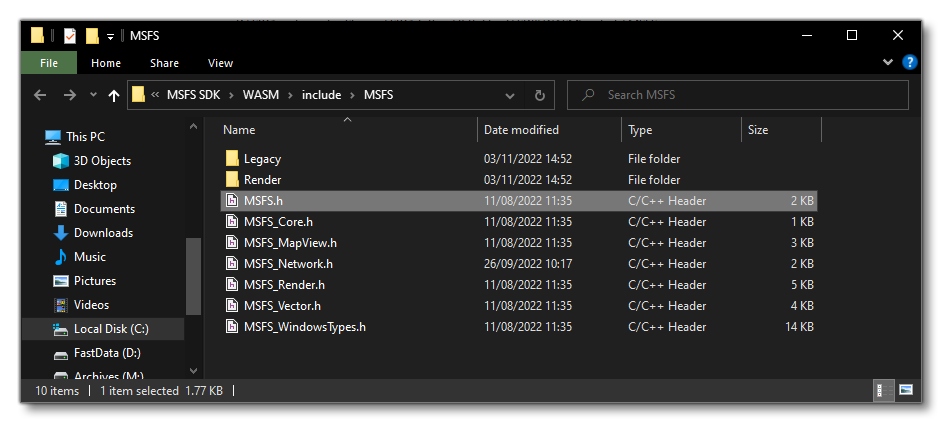The width and height of the screenshot is (942, 423).
Task: Click the MSFS_Network.h file icon
Action: [x=231, y=264]
